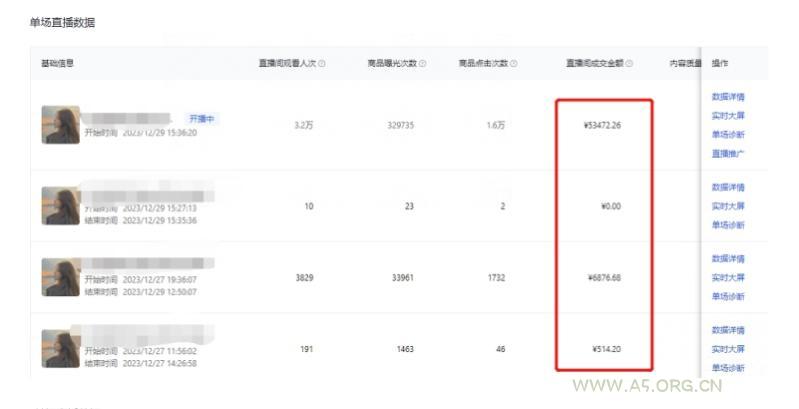Open 数据详情 for the 开播中 live session
The width and height of the screenshot is (799, 409).
728,97
